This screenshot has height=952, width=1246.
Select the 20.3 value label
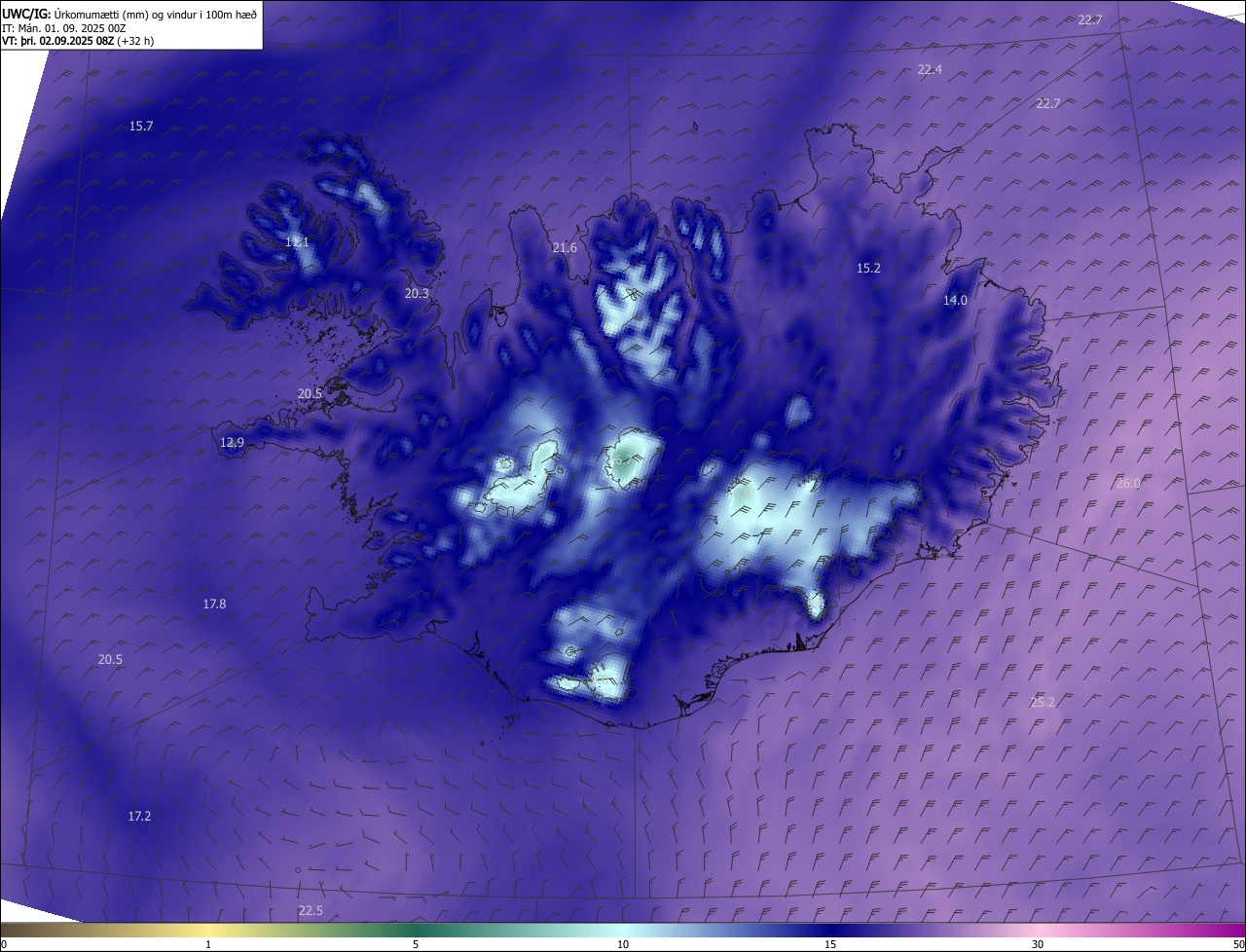[x=417, y=293]
